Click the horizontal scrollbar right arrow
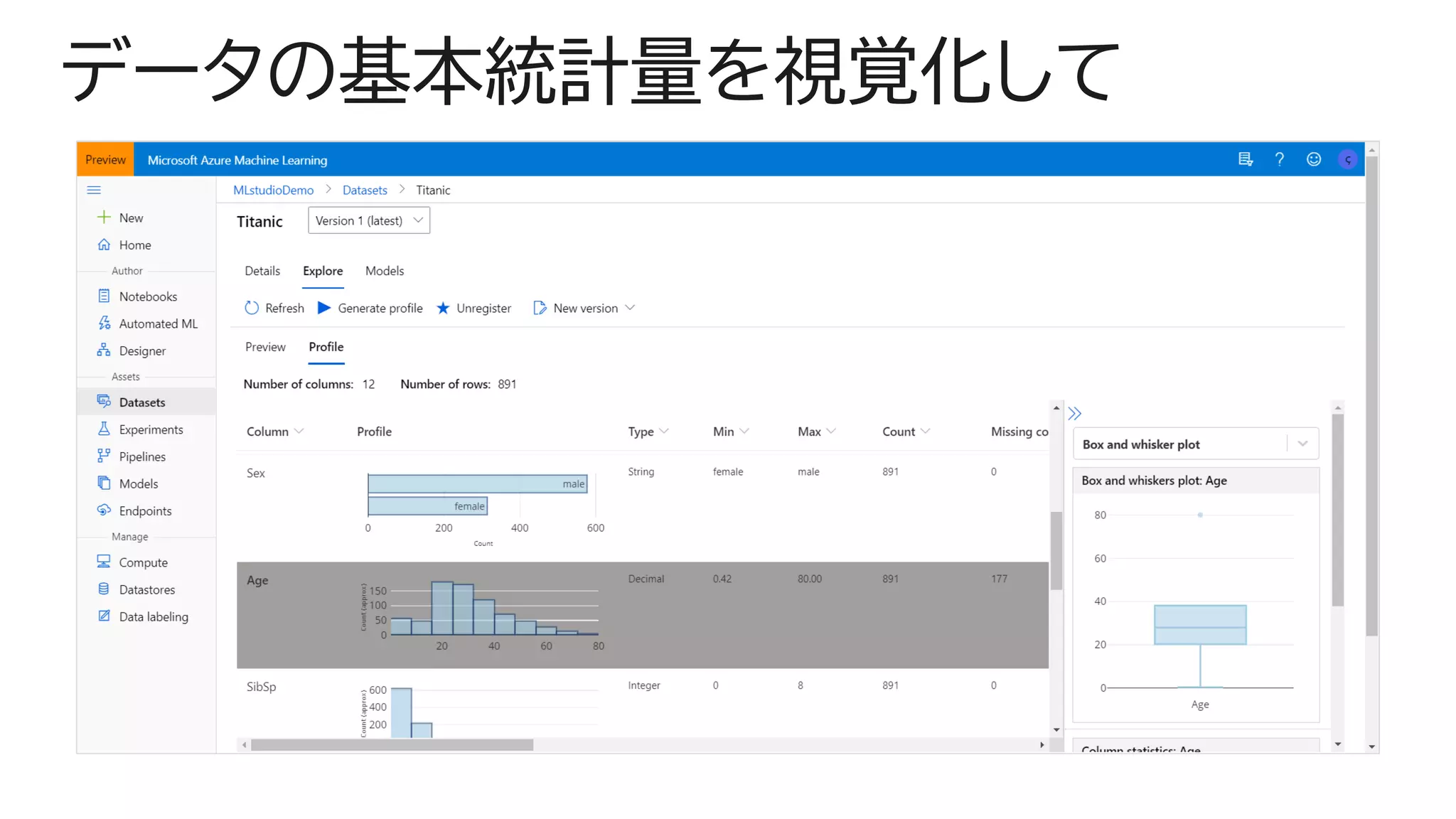 click(1042, 744)
